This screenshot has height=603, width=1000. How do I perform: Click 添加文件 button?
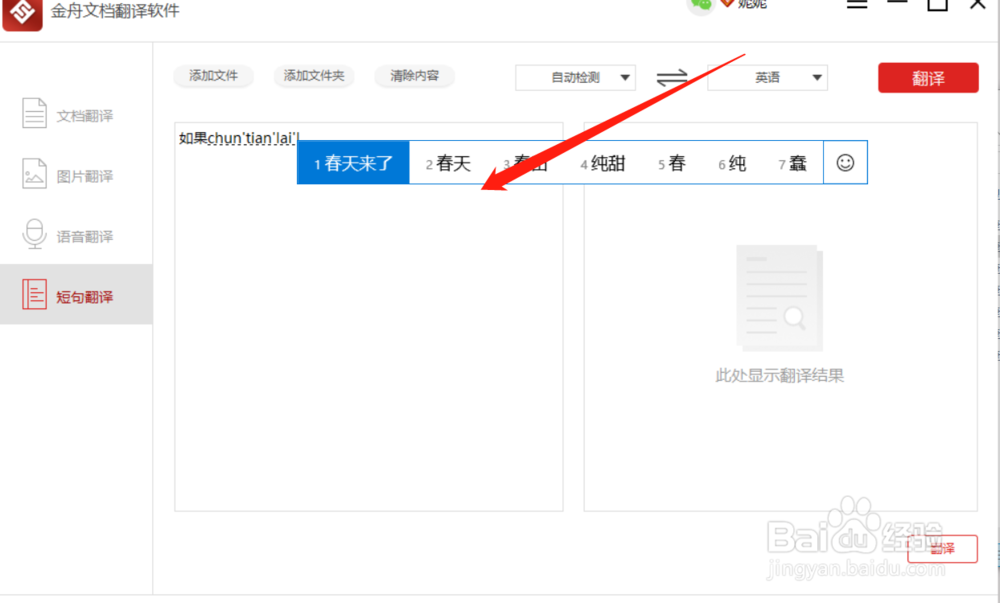(214, 76)
